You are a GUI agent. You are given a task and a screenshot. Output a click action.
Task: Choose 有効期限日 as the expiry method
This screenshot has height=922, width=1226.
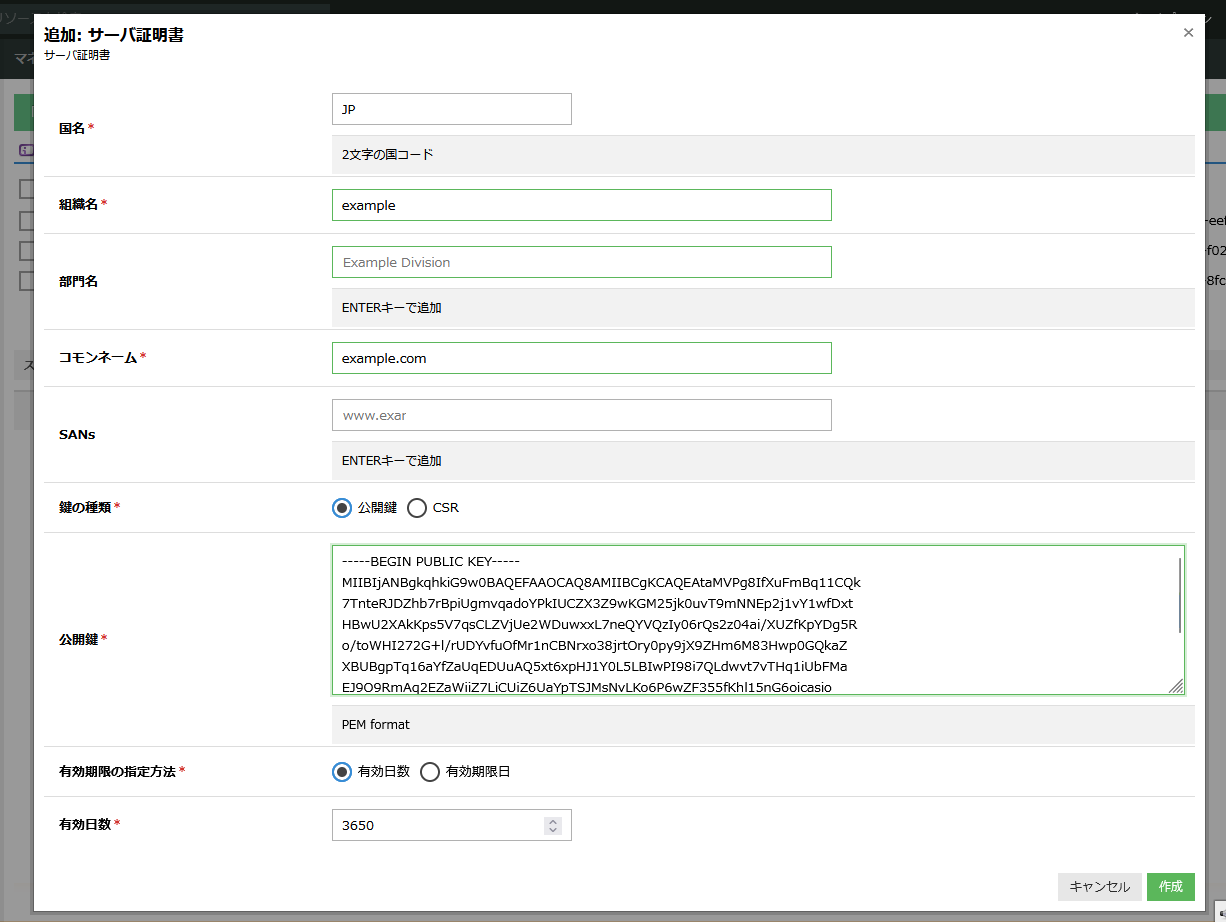[430, 772]
